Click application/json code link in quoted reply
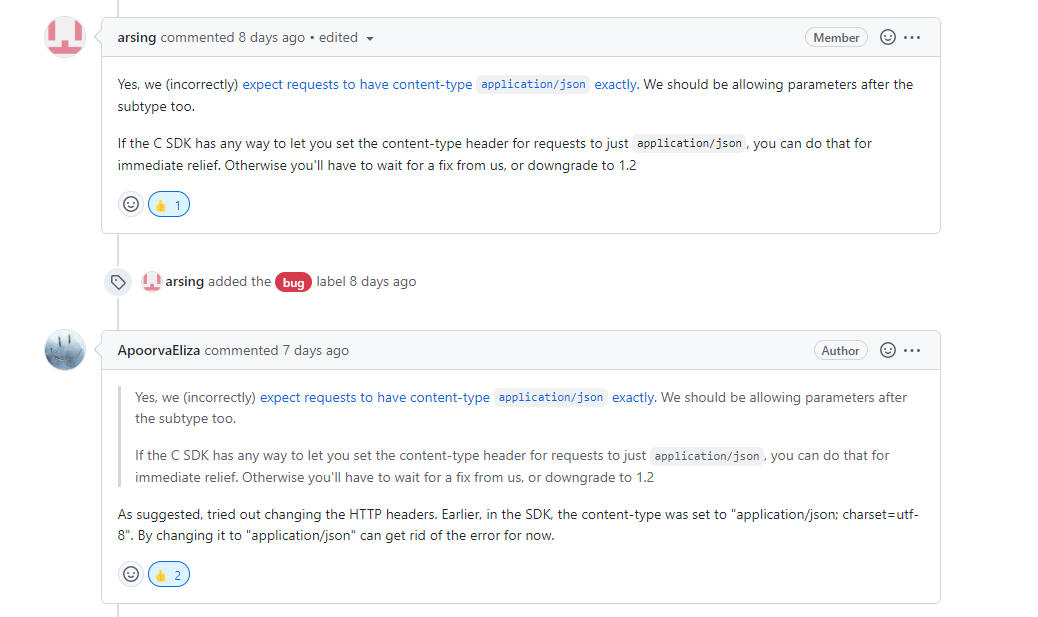This screenshot has width=1038, height=617. [551, 397]
